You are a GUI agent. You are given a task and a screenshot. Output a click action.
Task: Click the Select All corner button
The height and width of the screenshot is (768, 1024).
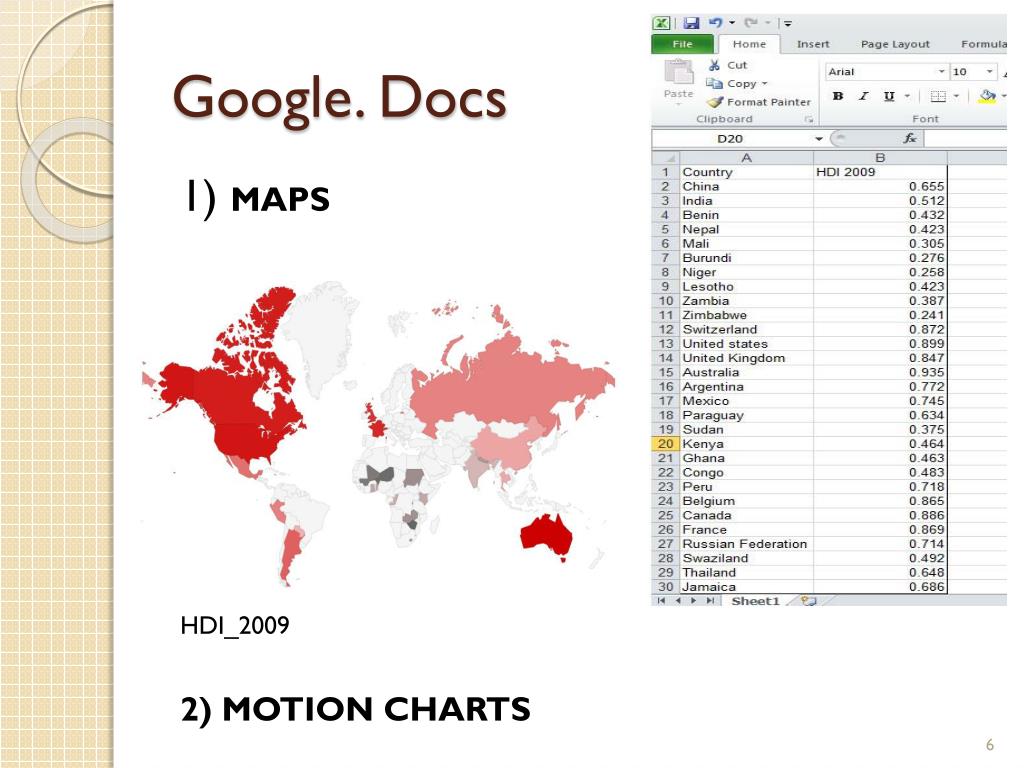pyautogui.click(x=665, y=157)
